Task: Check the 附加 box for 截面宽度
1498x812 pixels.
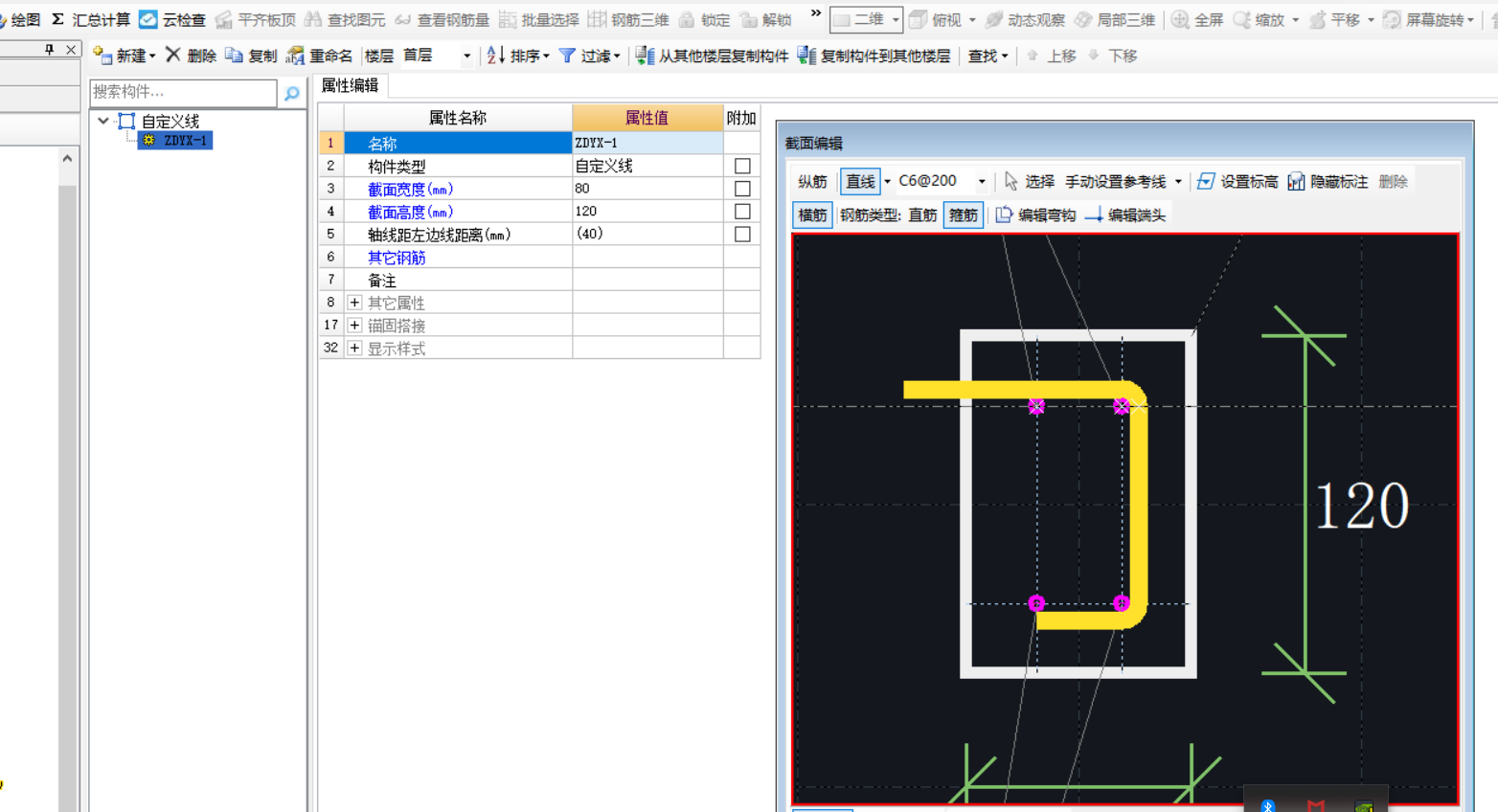Action: click(742, 189)
